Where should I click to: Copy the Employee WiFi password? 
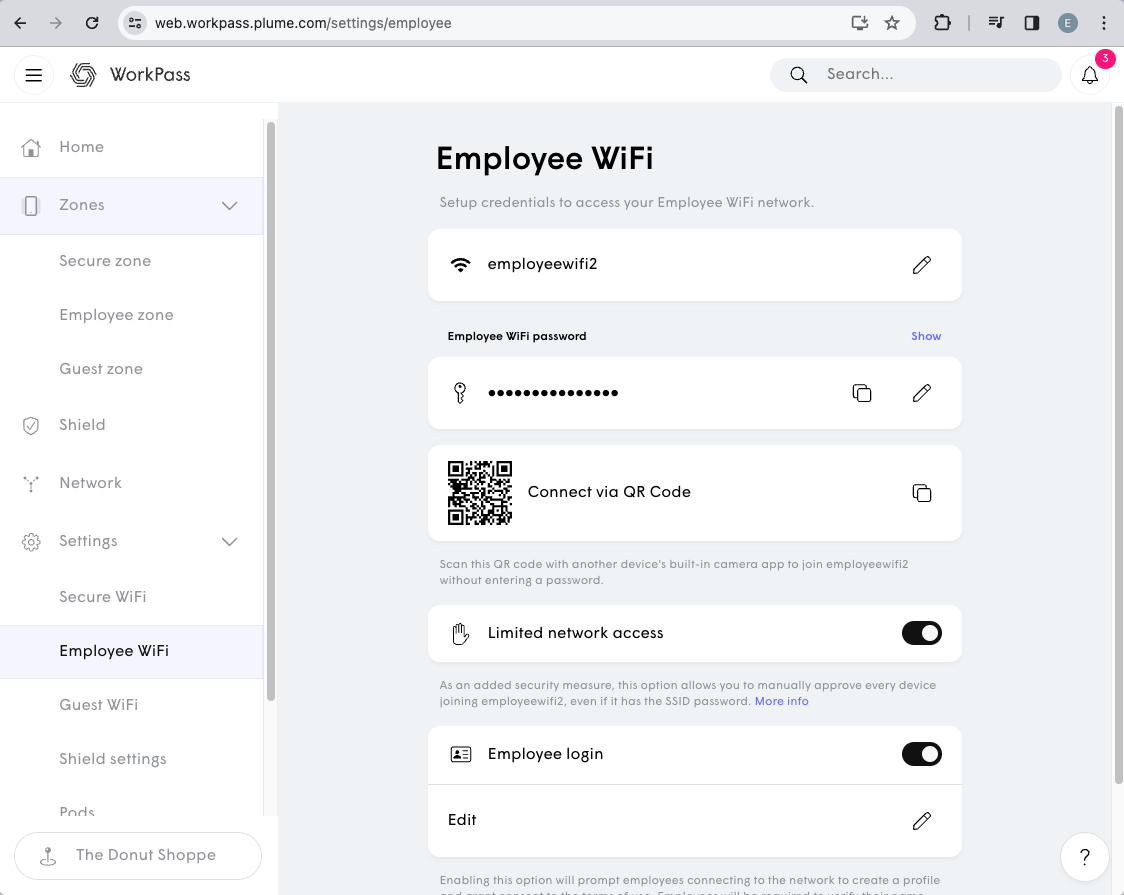click(x=862, y=393)
